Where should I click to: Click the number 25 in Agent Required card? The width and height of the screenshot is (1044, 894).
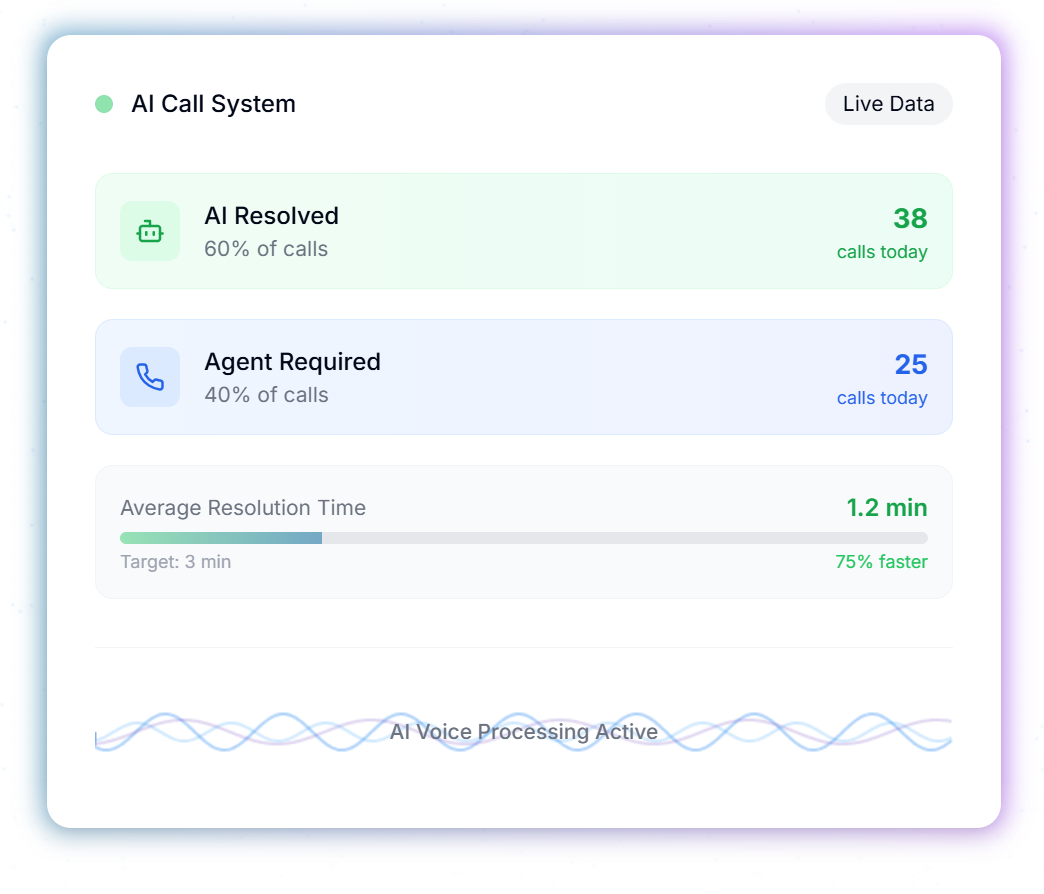coord(911,364)
